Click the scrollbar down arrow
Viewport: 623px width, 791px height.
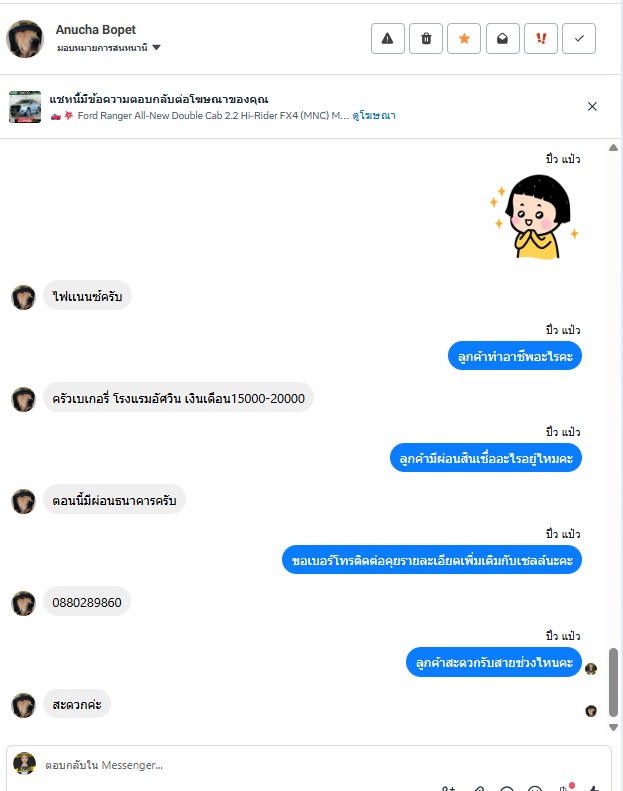pos(613,727)
